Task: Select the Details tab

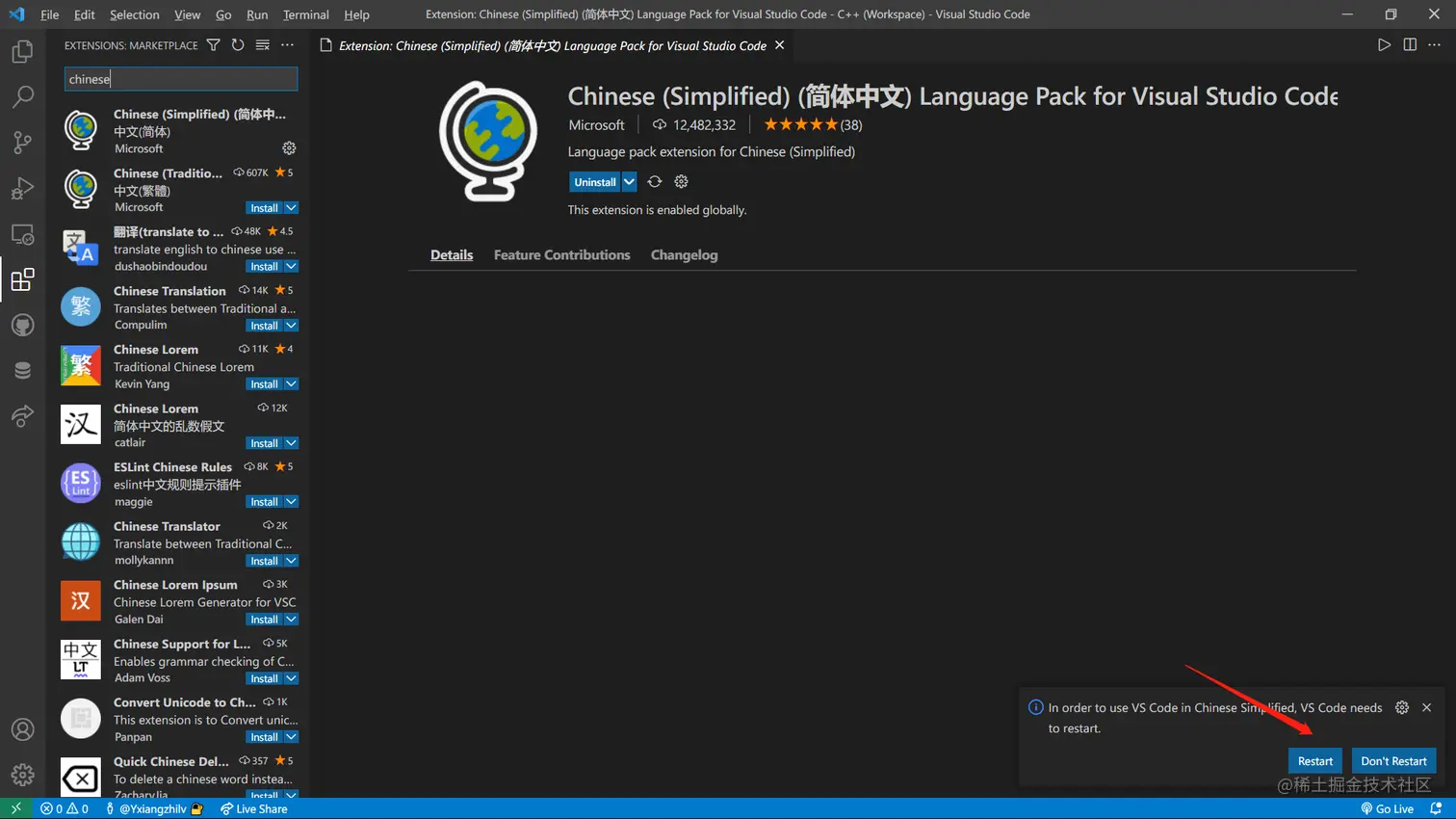Action: 452,255
